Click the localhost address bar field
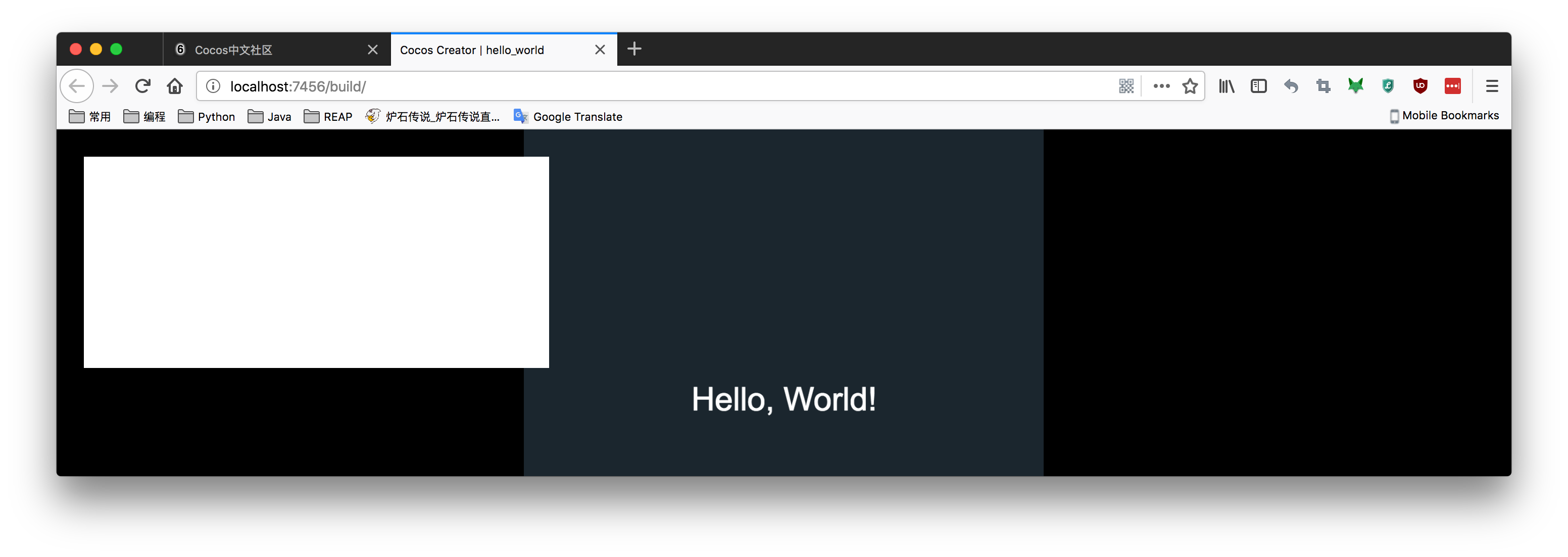Viewport: 1568px width, 557px height. [x=609, y=86]
